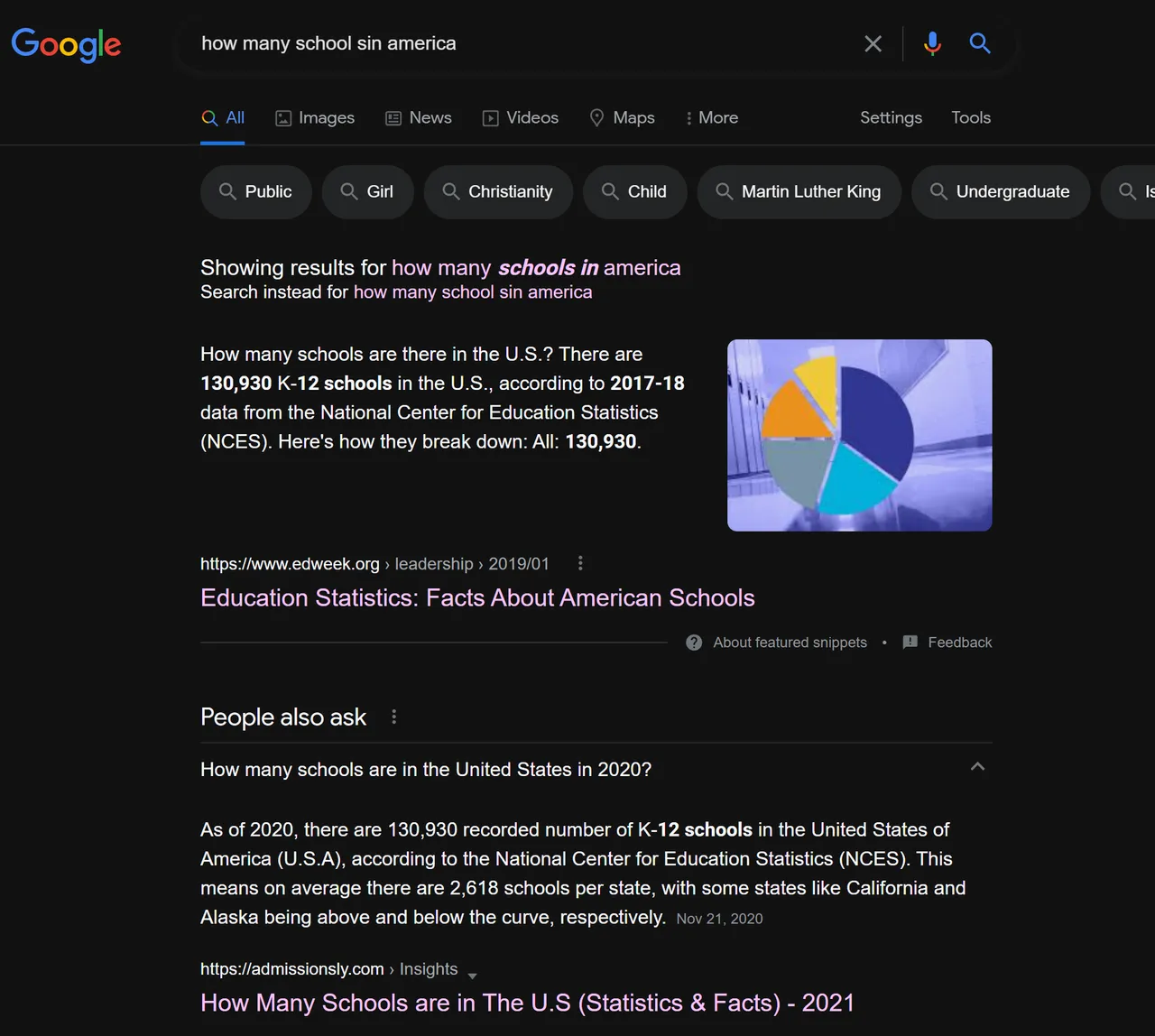Open 'Education Statistics: Facts About American Schools' link

click(x=477, y=597)
